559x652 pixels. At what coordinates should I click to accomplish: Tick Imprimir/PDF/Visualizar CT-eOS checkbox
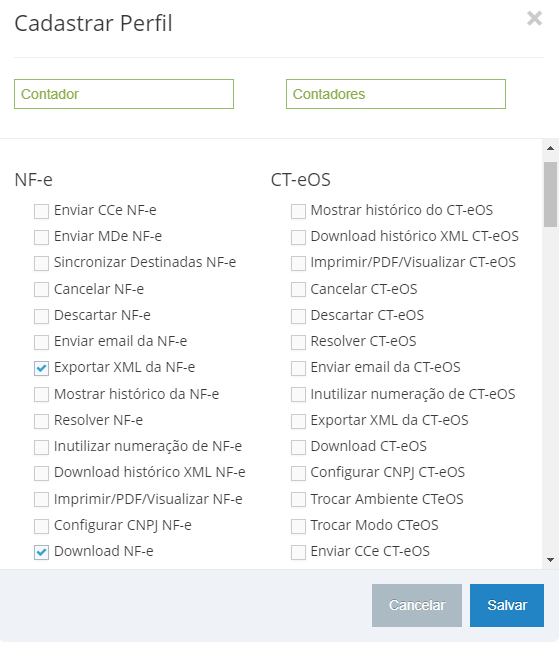[298, 264]
